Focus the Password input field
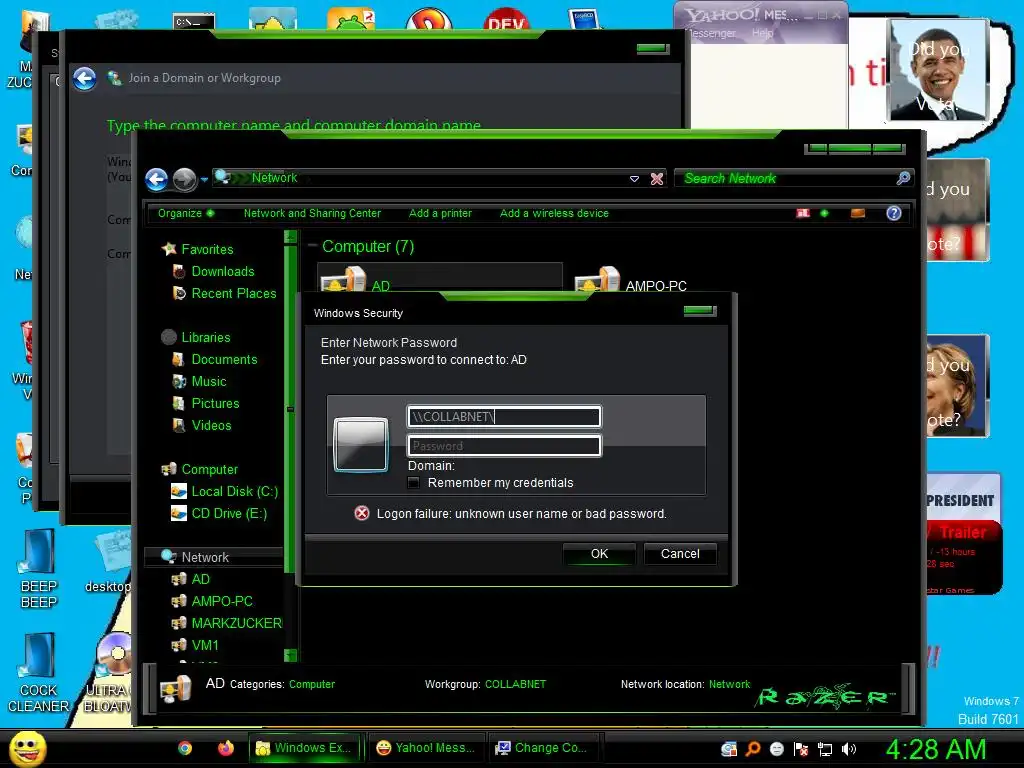Screen dimensions: 1024x768 point(504,446)
